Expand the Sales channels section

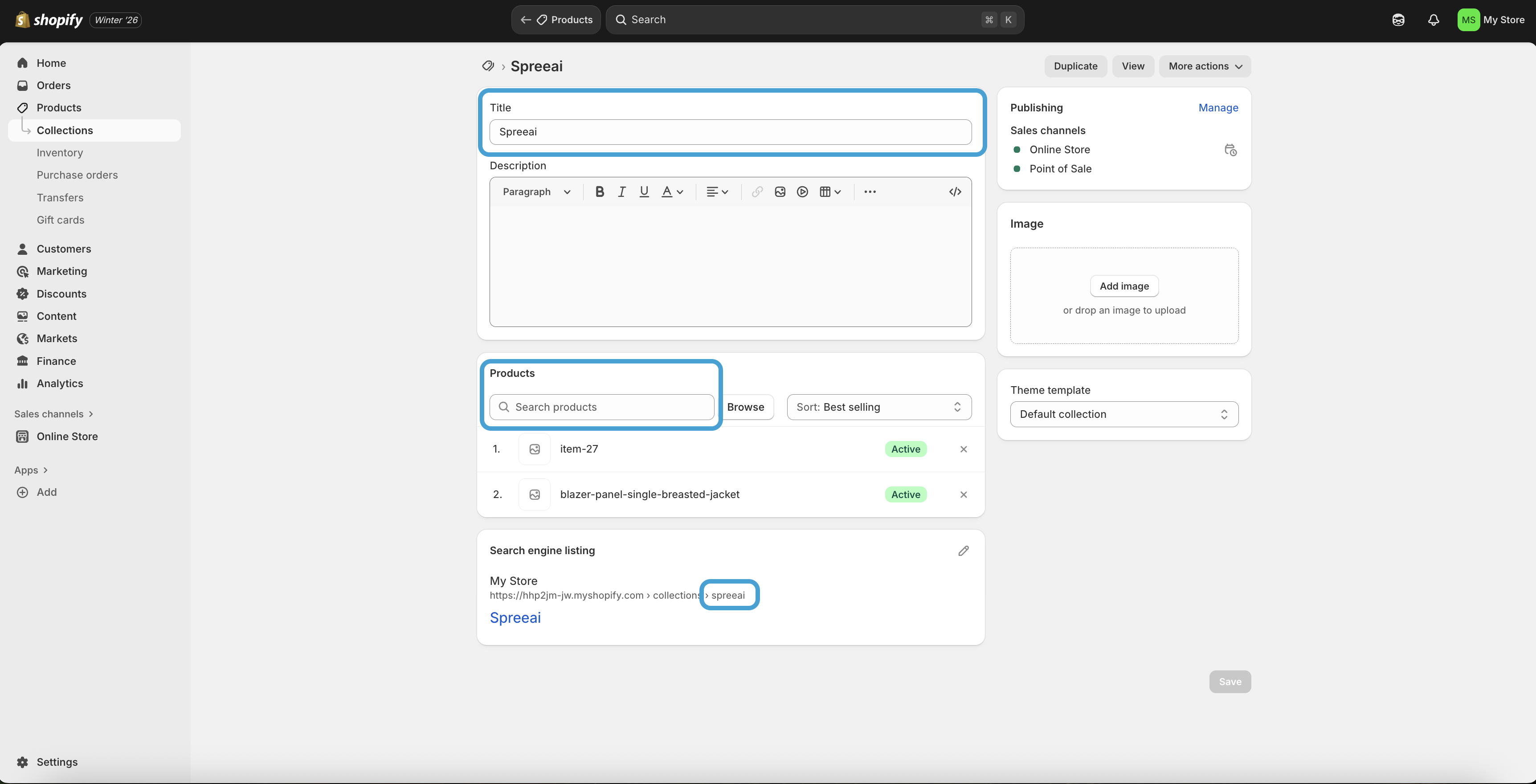tap(53, 414)
